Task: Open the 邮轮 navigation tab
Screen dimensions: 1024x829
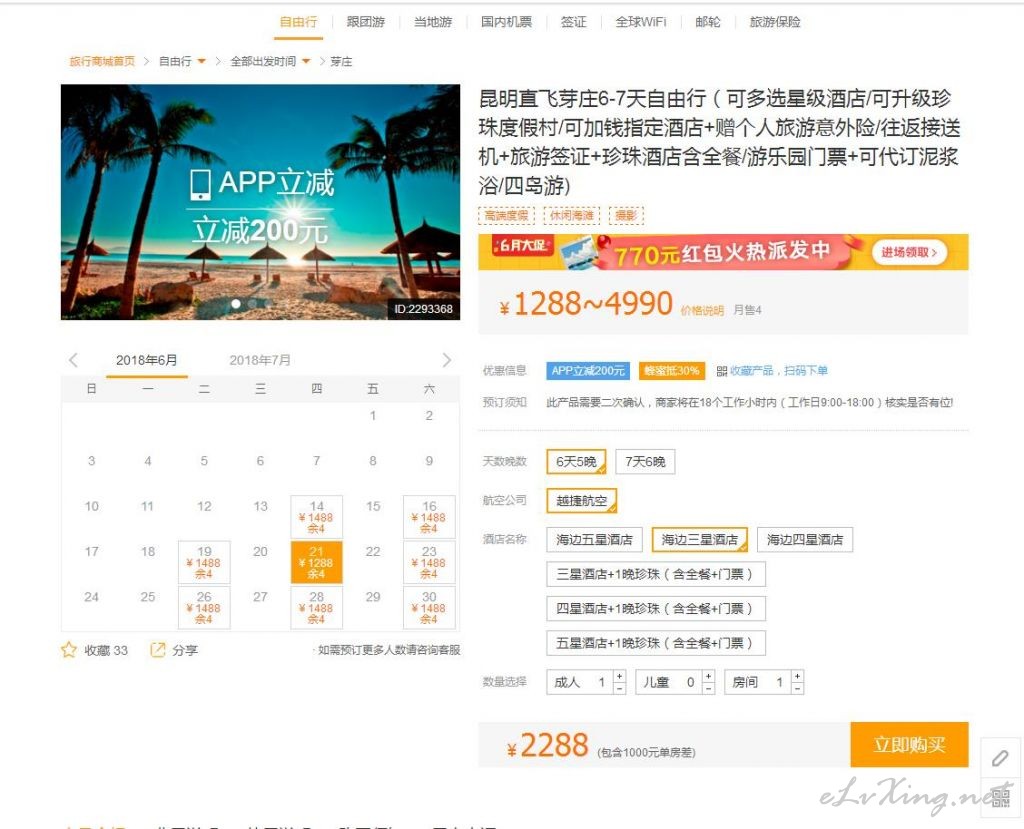Action: 707,22
